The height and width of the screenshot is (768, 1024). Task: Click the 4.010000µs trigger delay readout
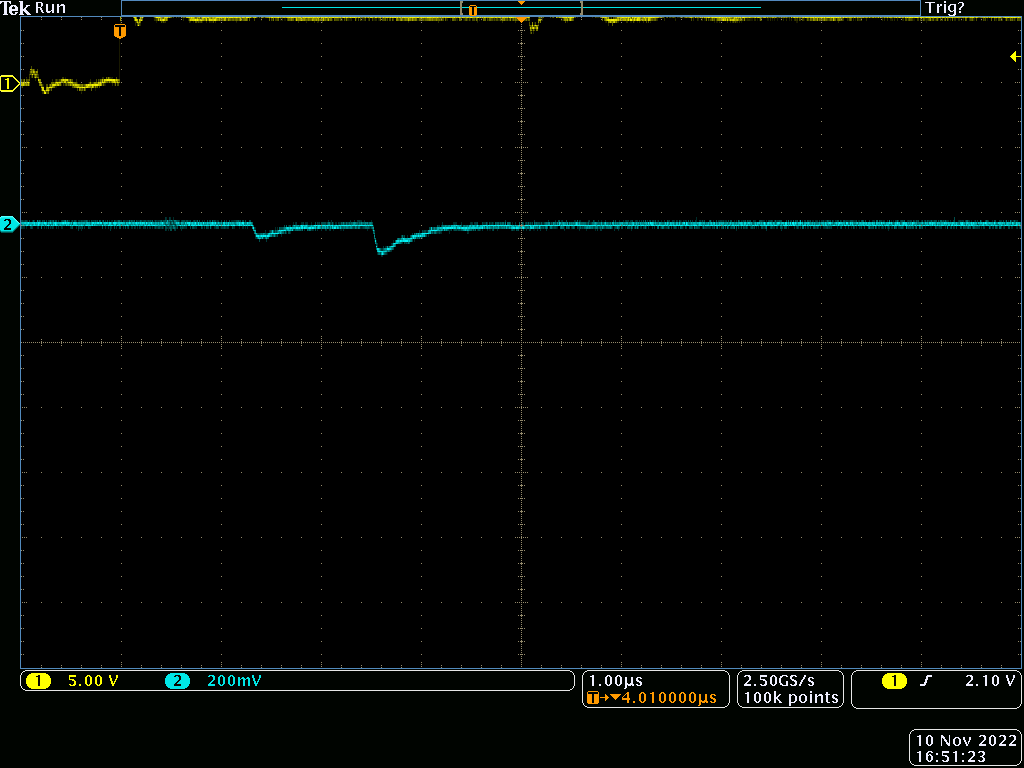[668, 698]
